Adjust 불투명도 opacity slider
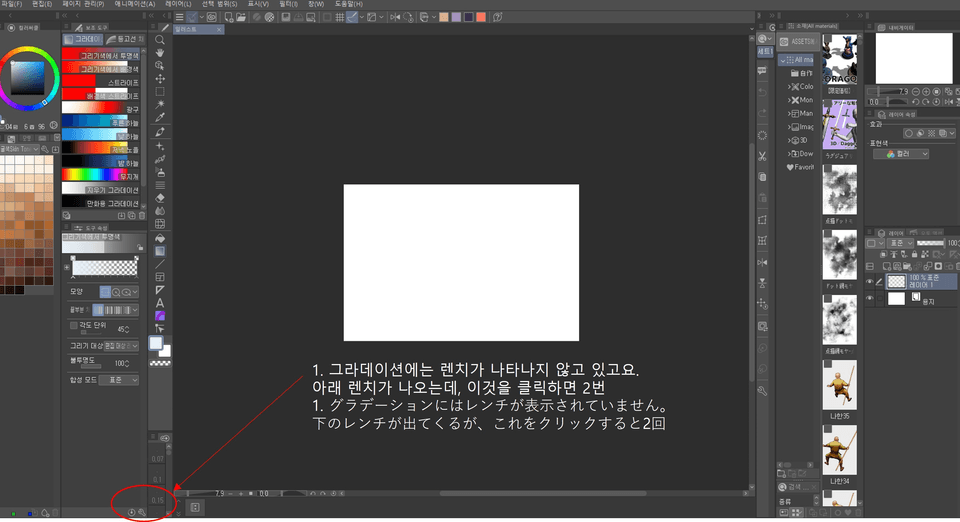This screenshot has height=522, width=960. click(91, 367)
